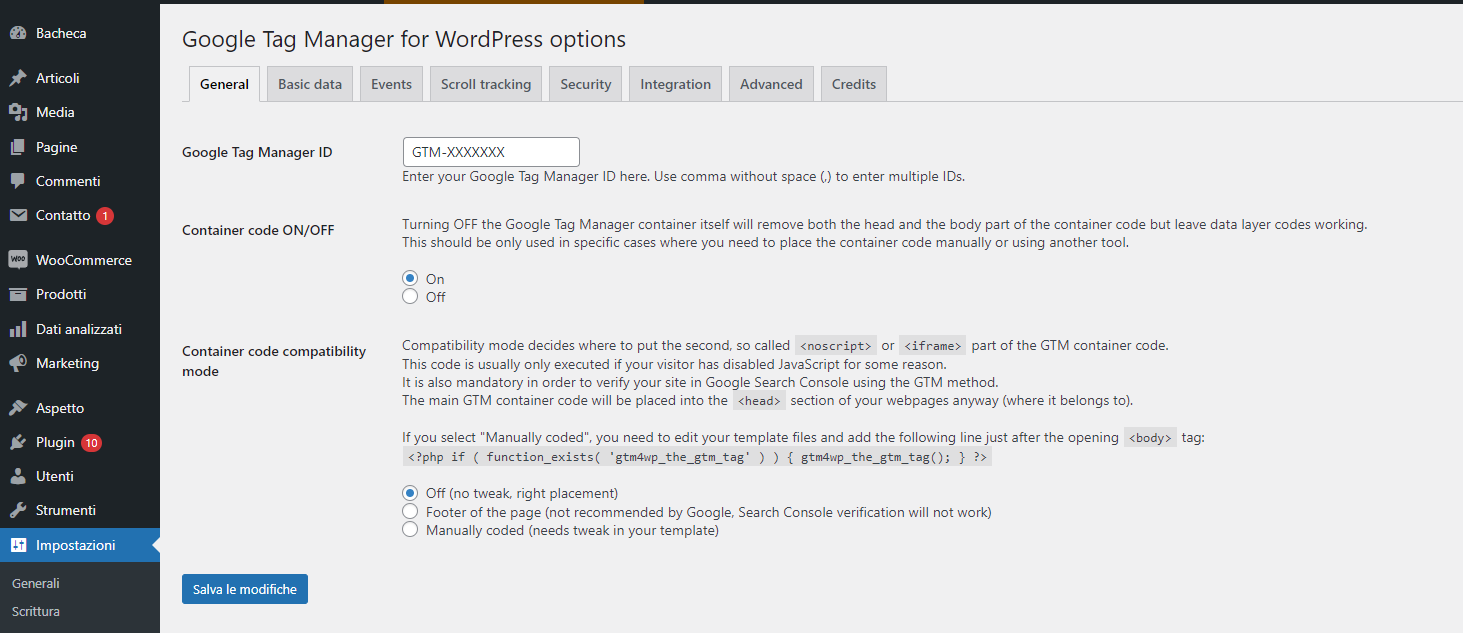Open the Integration tab
The image size is (1463, 633).
tap(675, 84)
